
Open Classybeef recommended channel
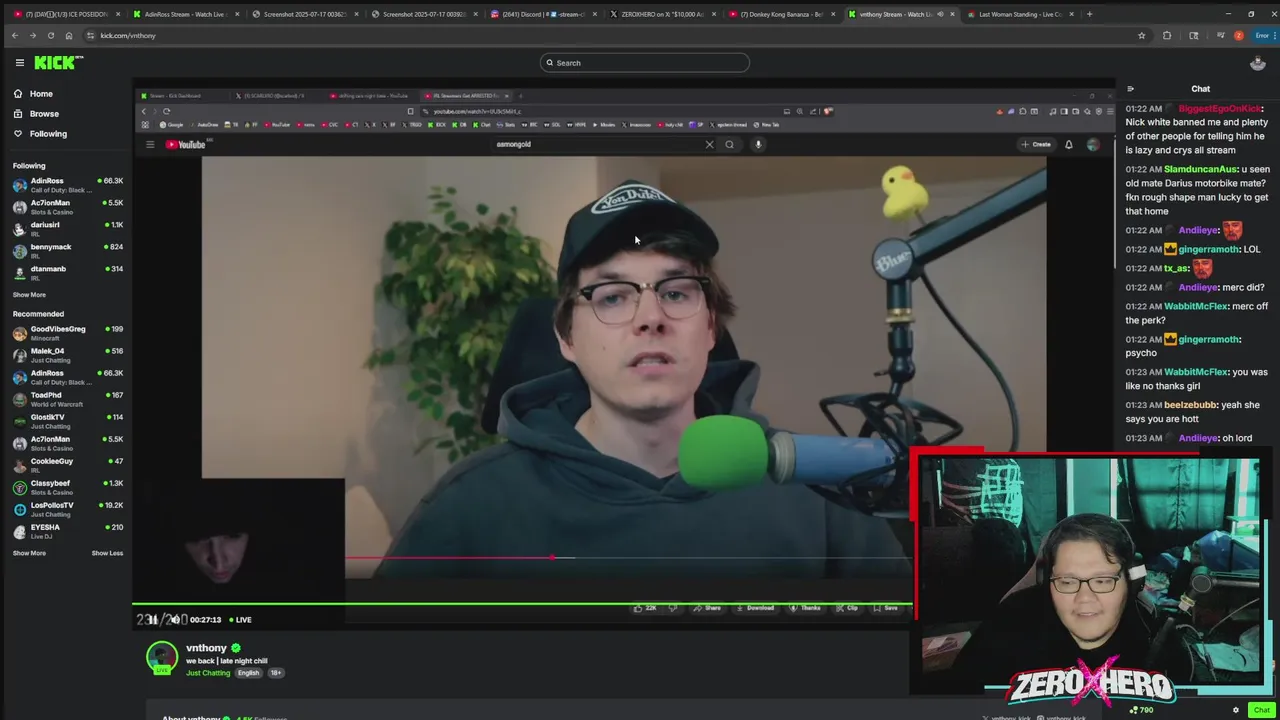click(x=68, y=487)
